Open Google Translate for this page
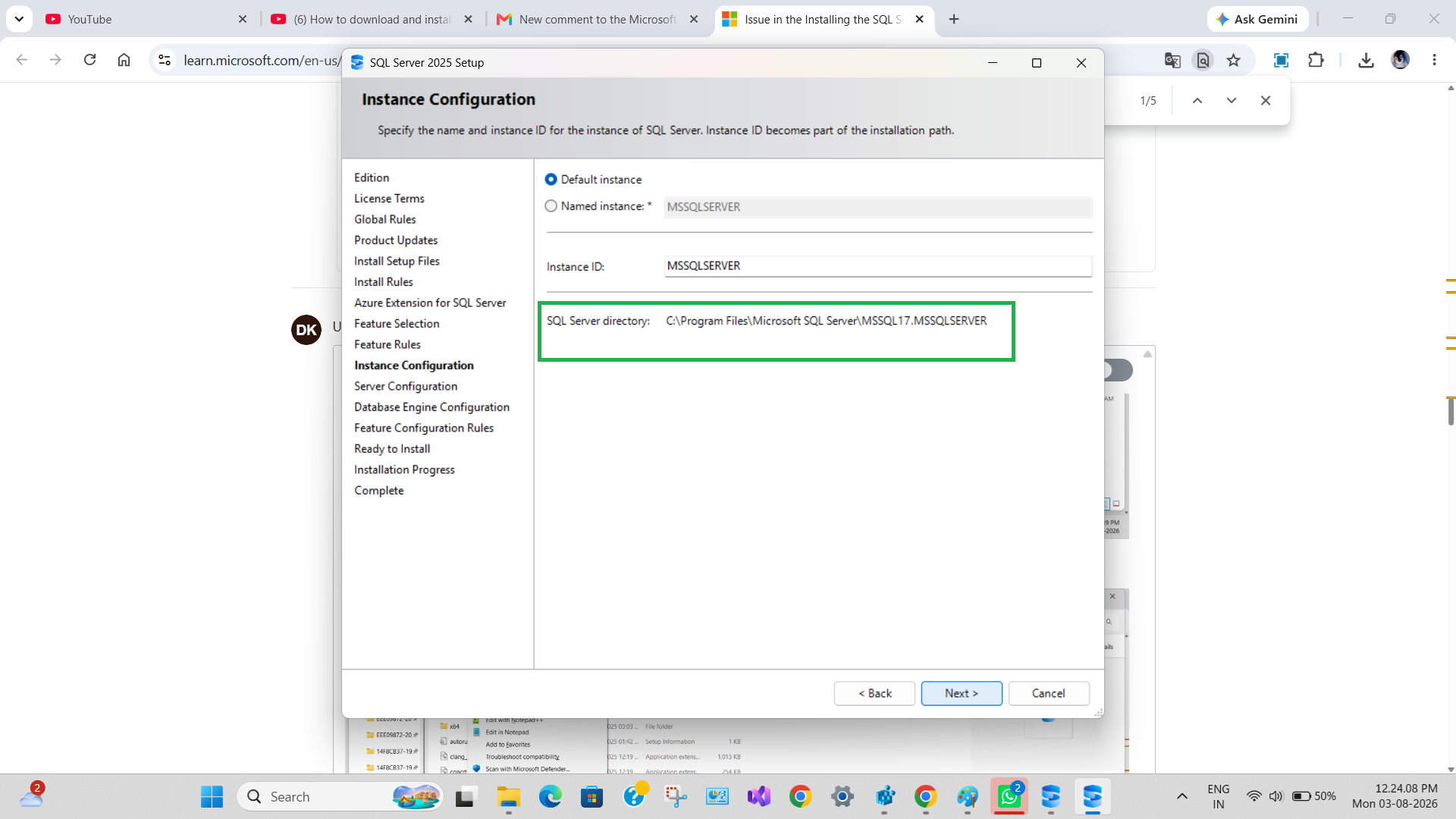 click(1172, 60)
